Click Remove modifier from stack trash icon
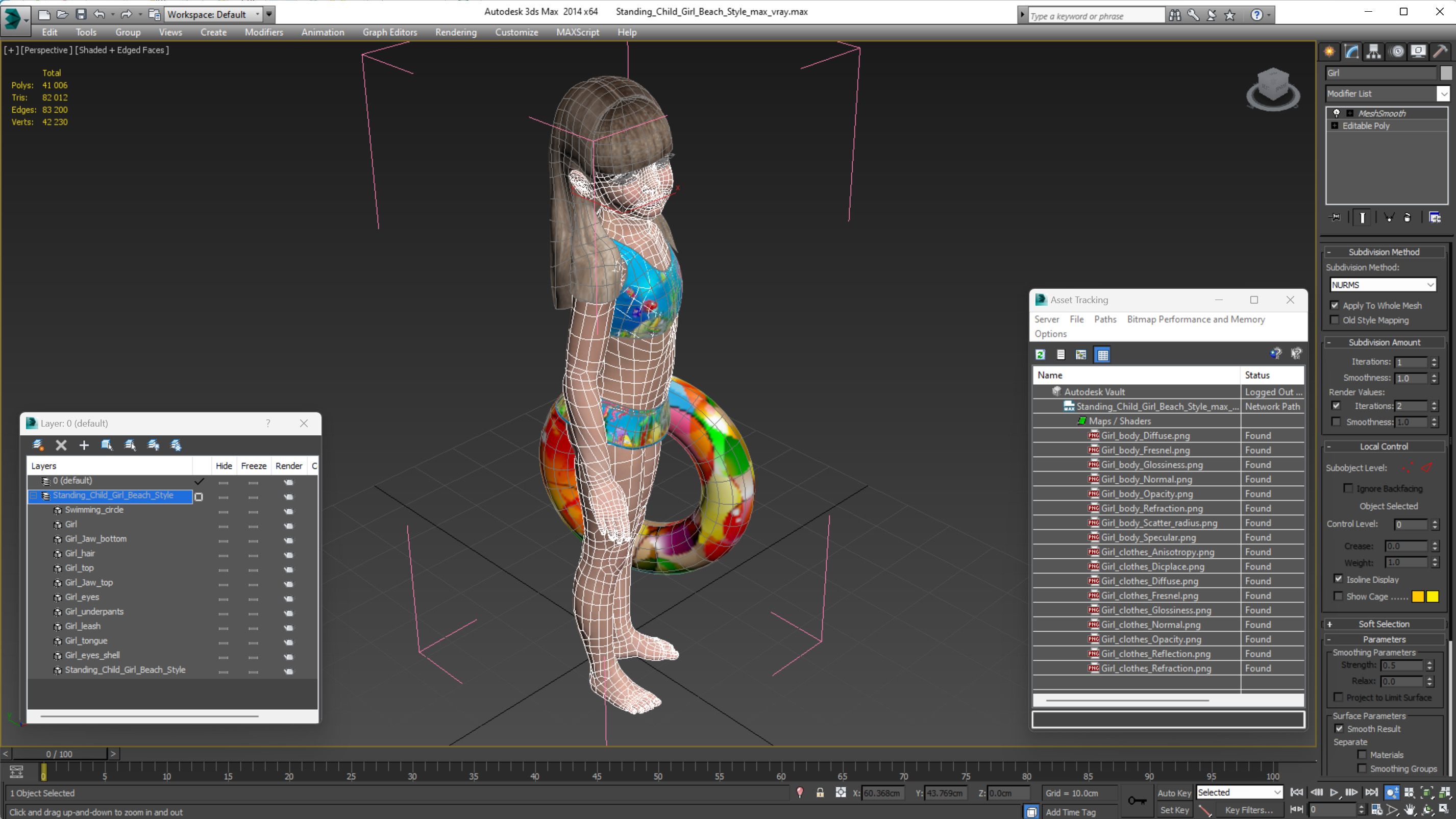The height and width of the screenshot is (819, 1456). pos(1407,217)
